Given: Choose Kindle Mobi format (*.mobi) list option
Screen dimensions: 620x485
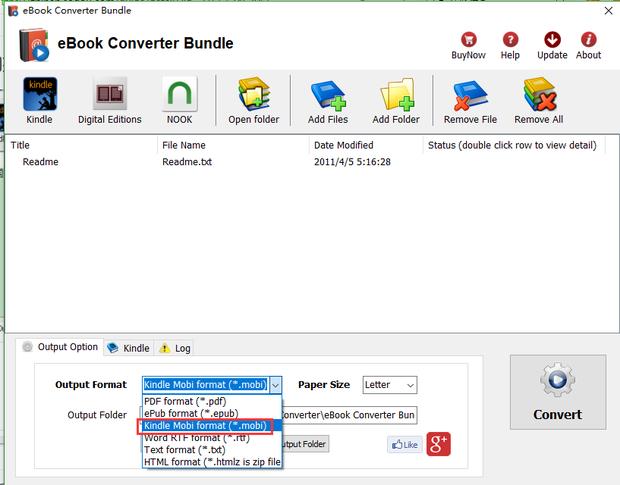Looking at the screenshot, I should [x=212, y=426].
